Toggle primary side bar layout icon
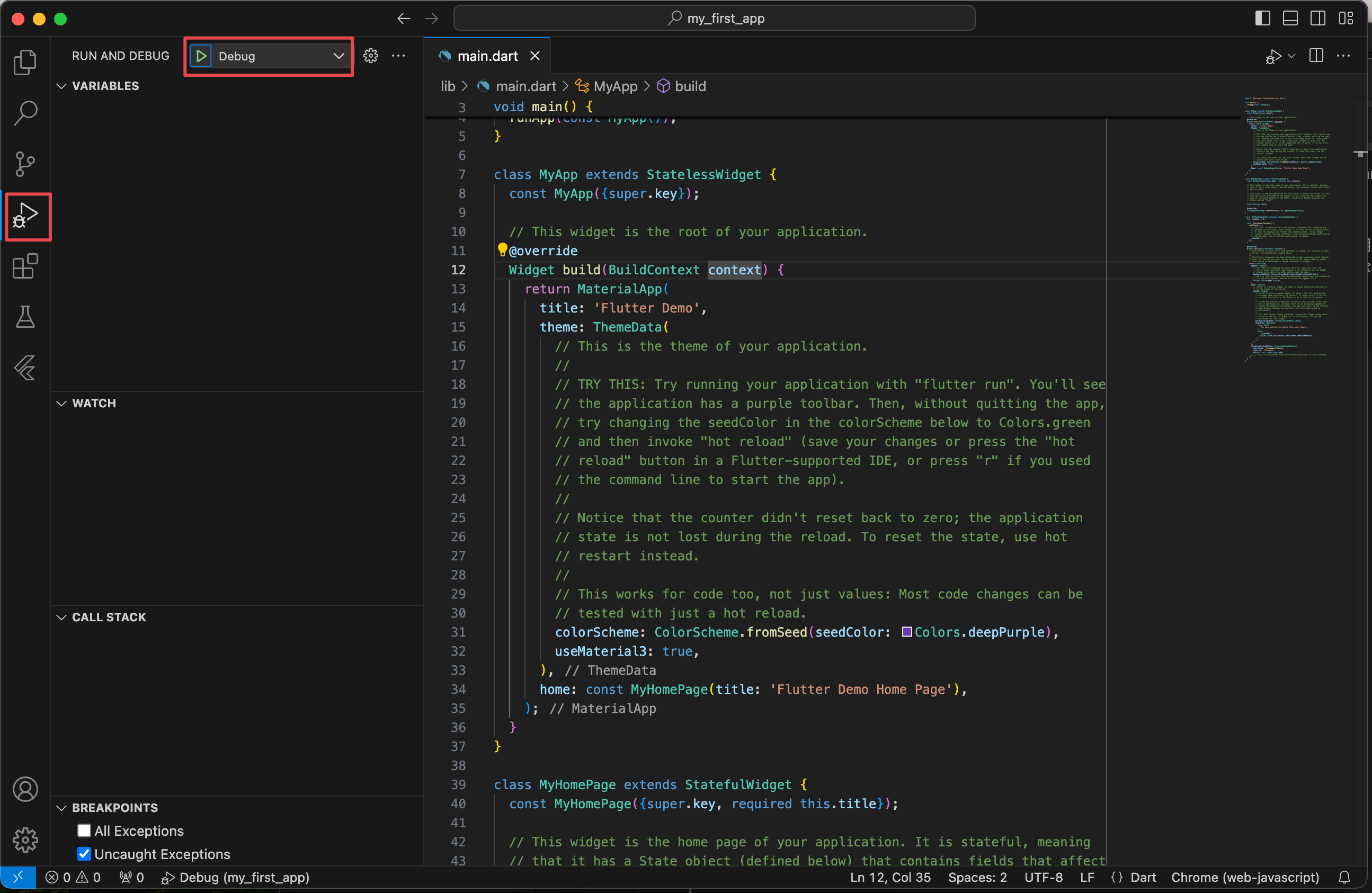This screenshot has height=893, width=1372. [x=1262, y=19]
